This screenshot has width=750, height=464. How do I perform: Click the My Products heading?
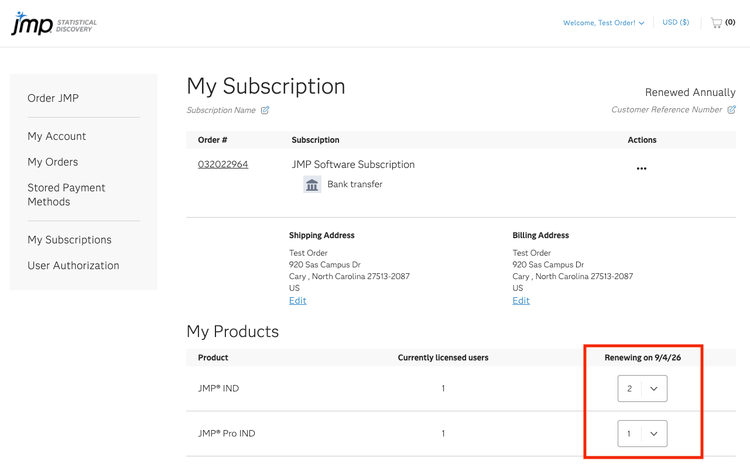click(x=232, y=331)
